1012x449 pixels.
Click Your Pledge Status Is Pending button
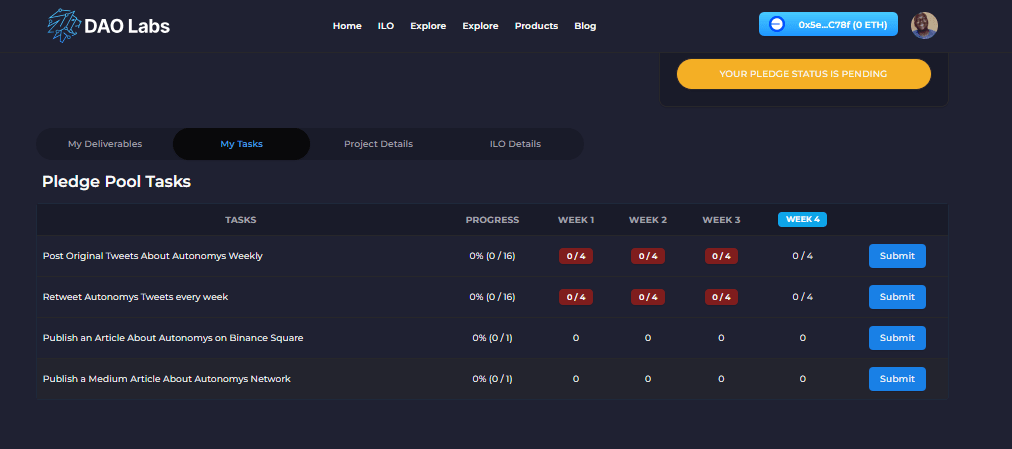804,74
